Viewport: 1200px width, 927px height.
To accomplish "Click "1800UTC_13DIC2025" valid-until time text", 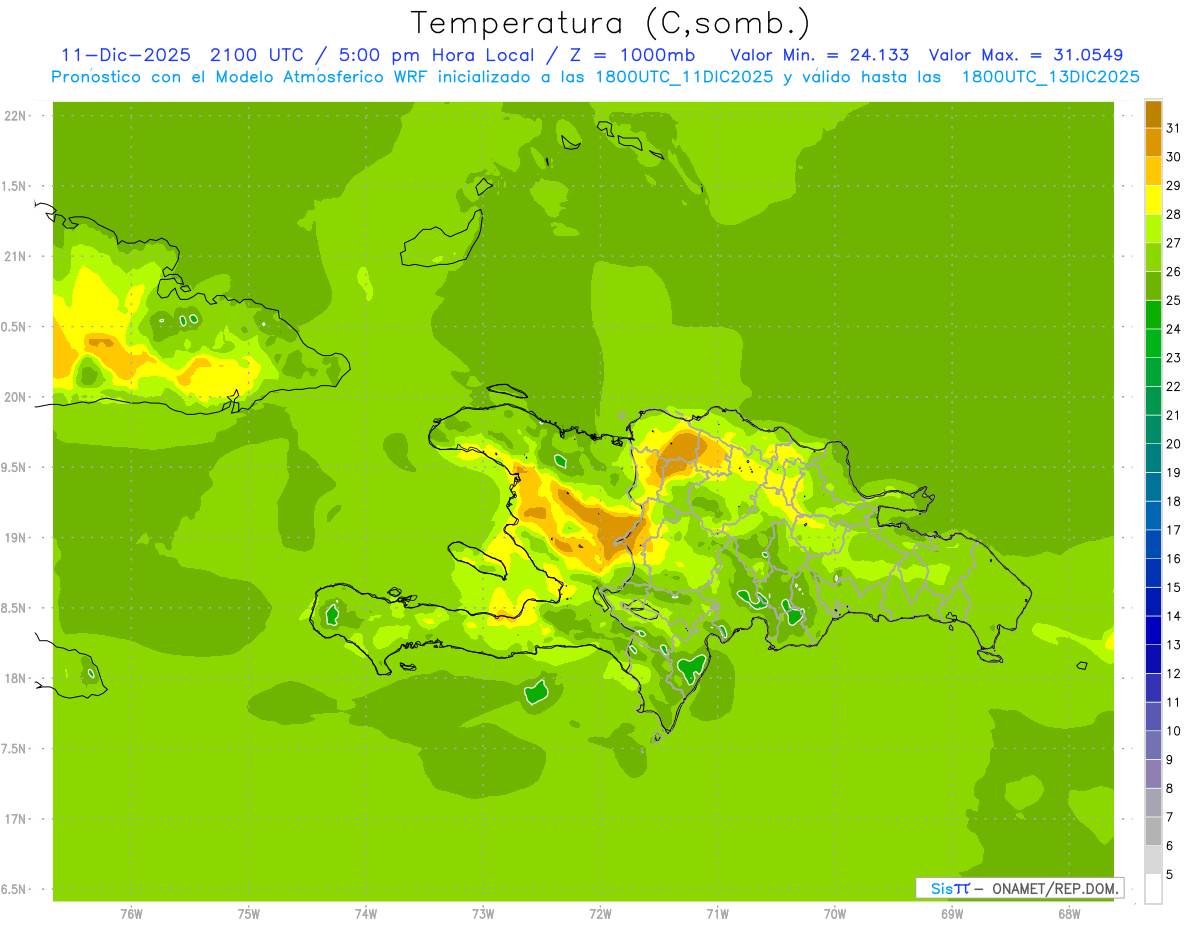I will point(1050,77).
